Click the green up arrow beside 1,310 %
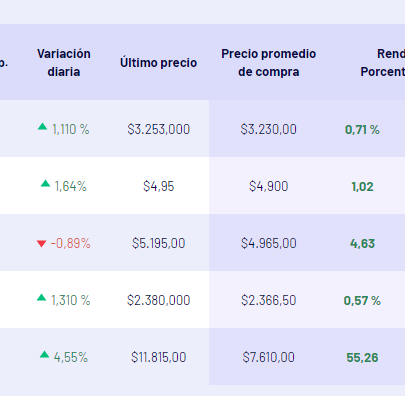 tap(41, 297)
